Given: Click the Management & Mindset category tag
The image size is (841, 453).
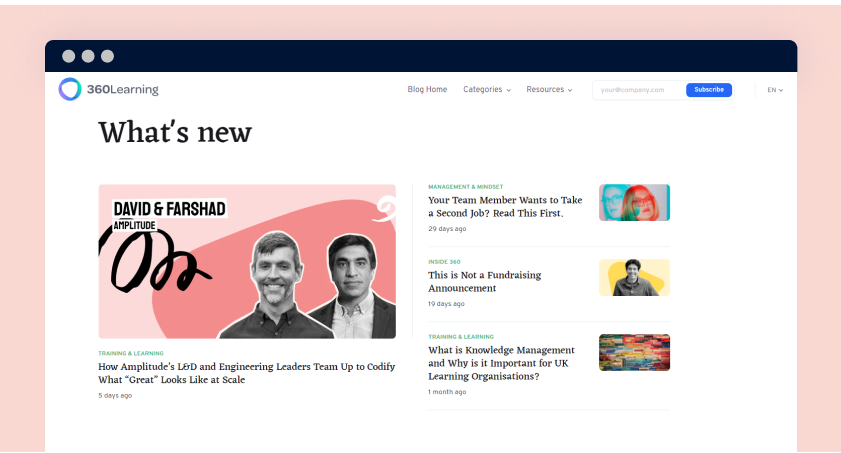Looking at the screenshot, I should point(466,187).
